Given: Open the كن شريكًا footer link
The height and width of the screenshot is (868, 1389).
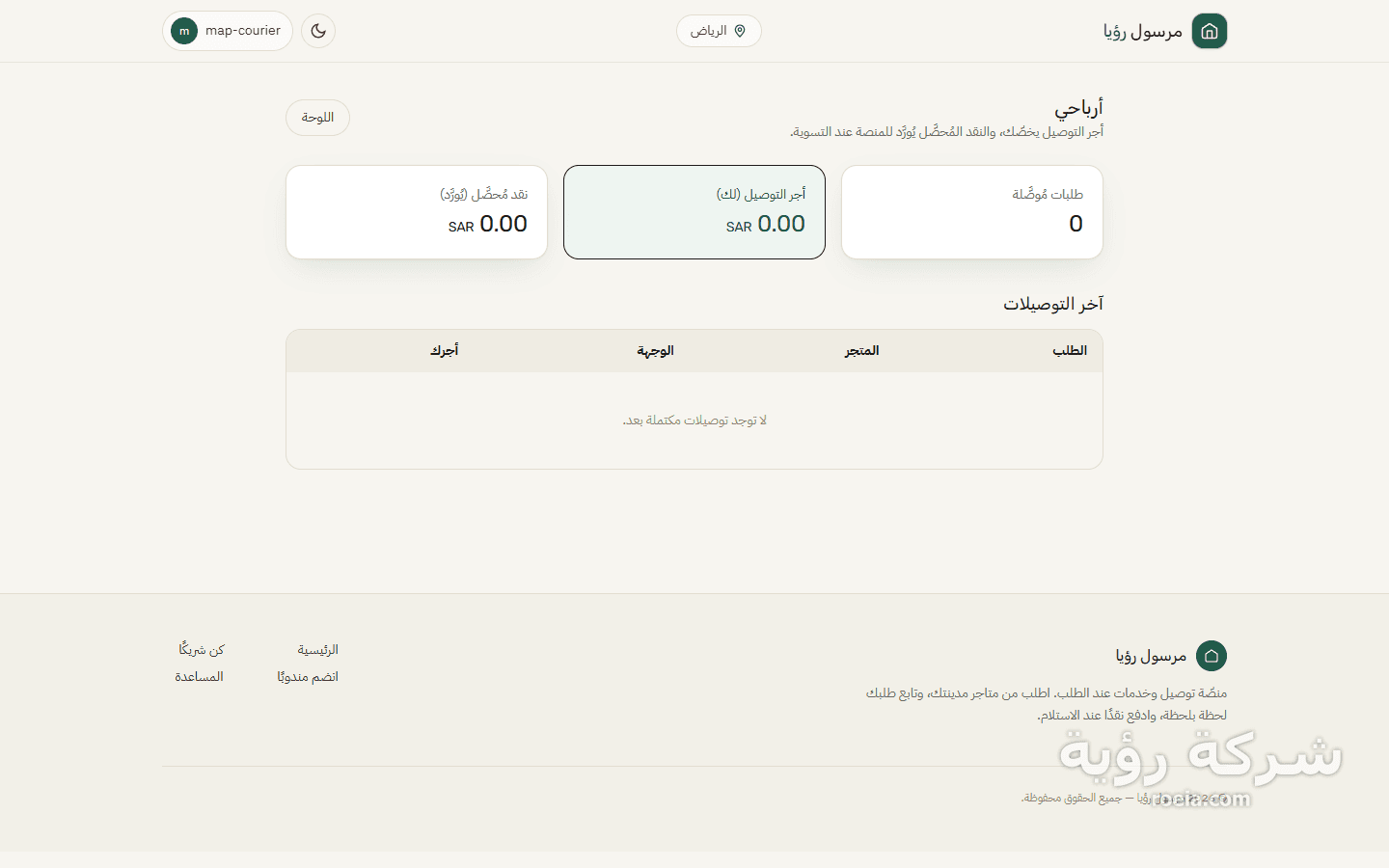Looking at the screenshot, I should [202, 650].
